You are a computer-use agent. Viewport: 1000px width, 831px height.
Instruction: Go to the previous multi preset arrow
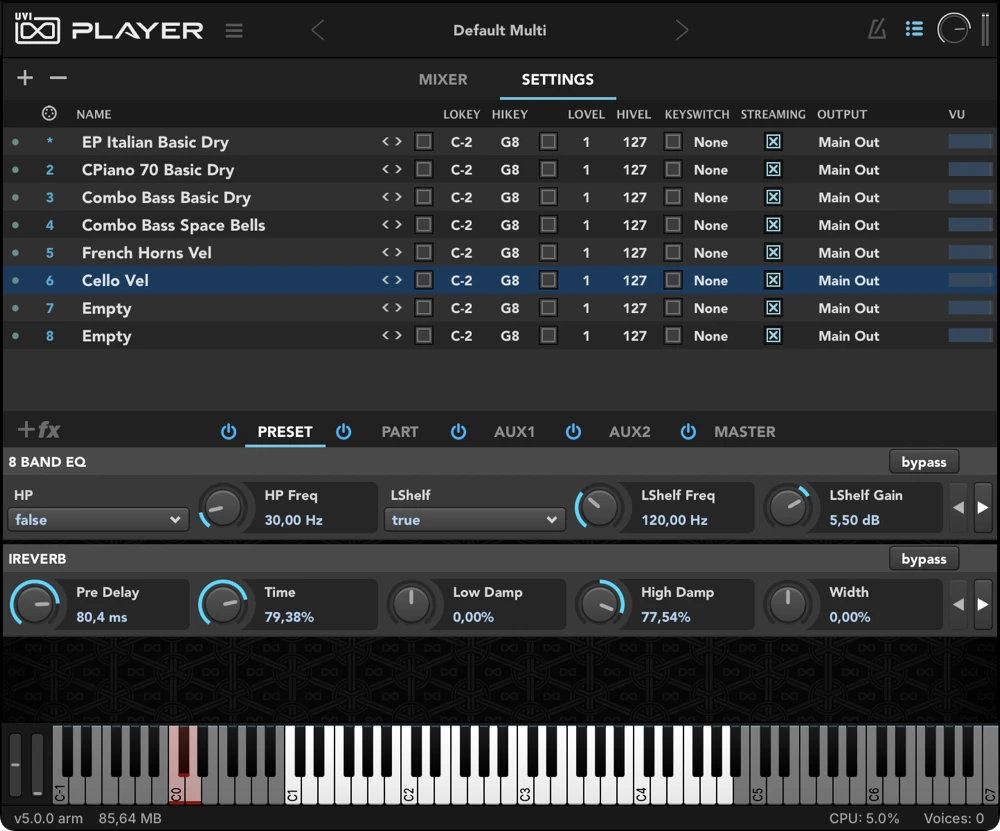point(318,30)
